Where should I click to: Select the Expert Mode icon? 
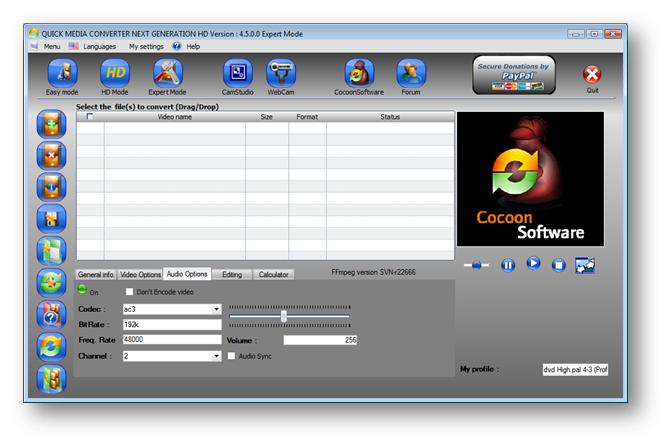tap(168, 73)
